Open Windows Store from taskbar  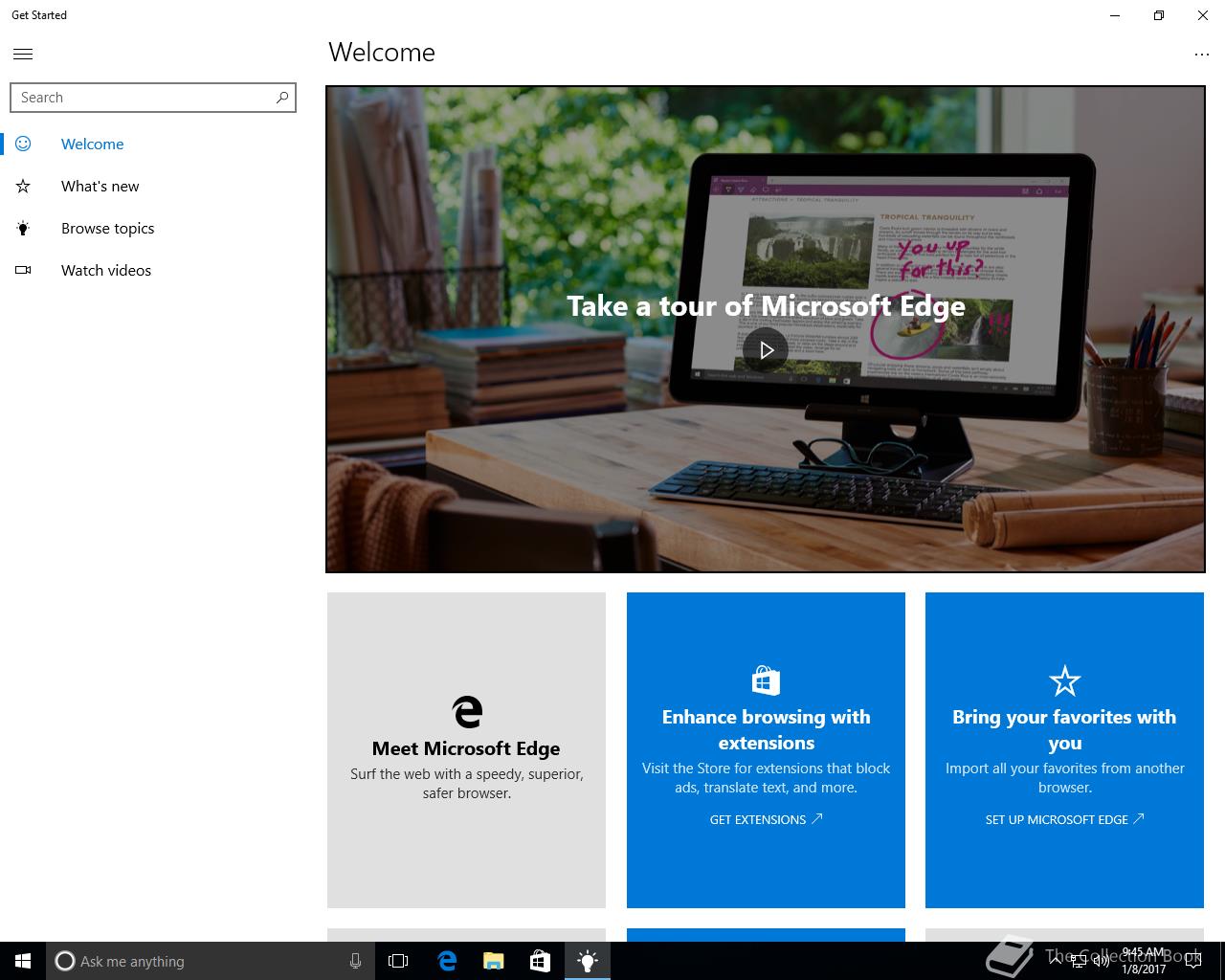click(x=540, y=961)
